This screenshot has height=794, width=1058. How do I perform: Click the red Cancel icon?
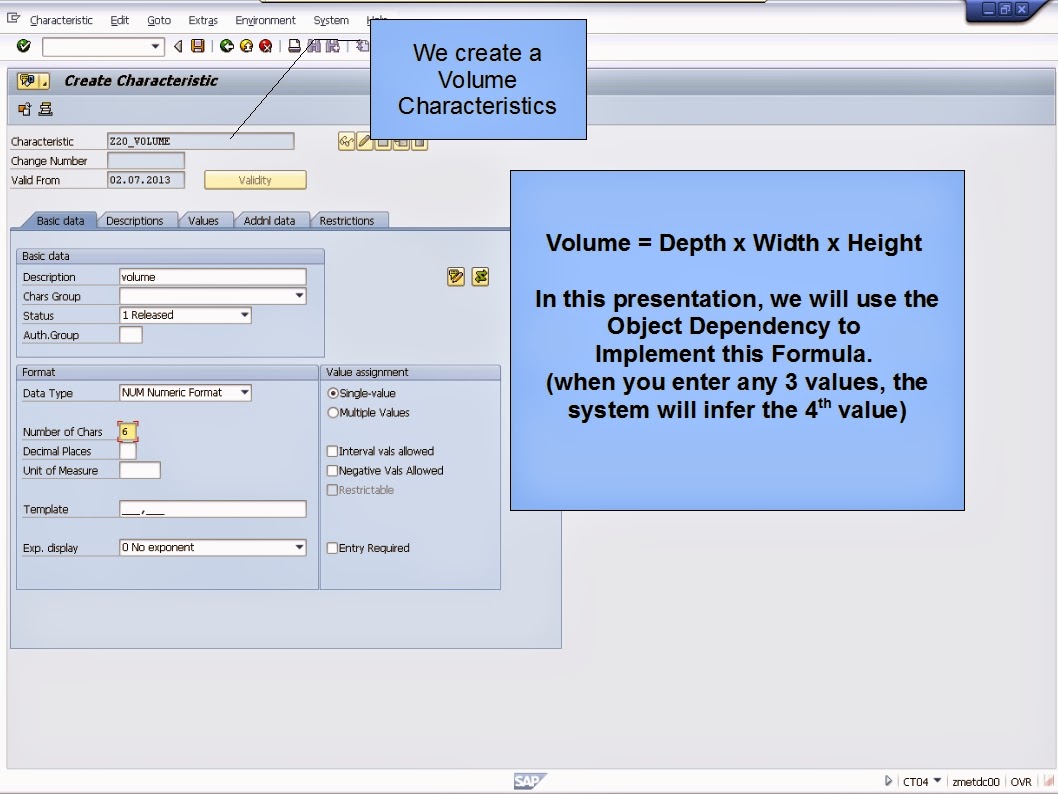click(266, 46)
